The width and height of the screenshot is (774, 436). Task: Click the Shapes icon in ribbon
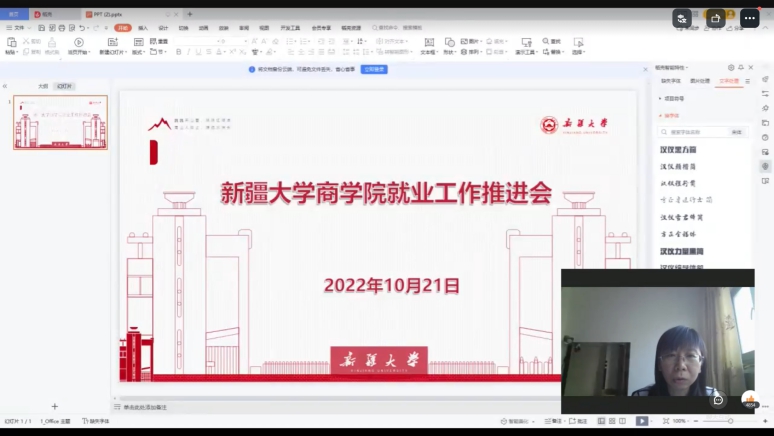click(x=449, y=42)
